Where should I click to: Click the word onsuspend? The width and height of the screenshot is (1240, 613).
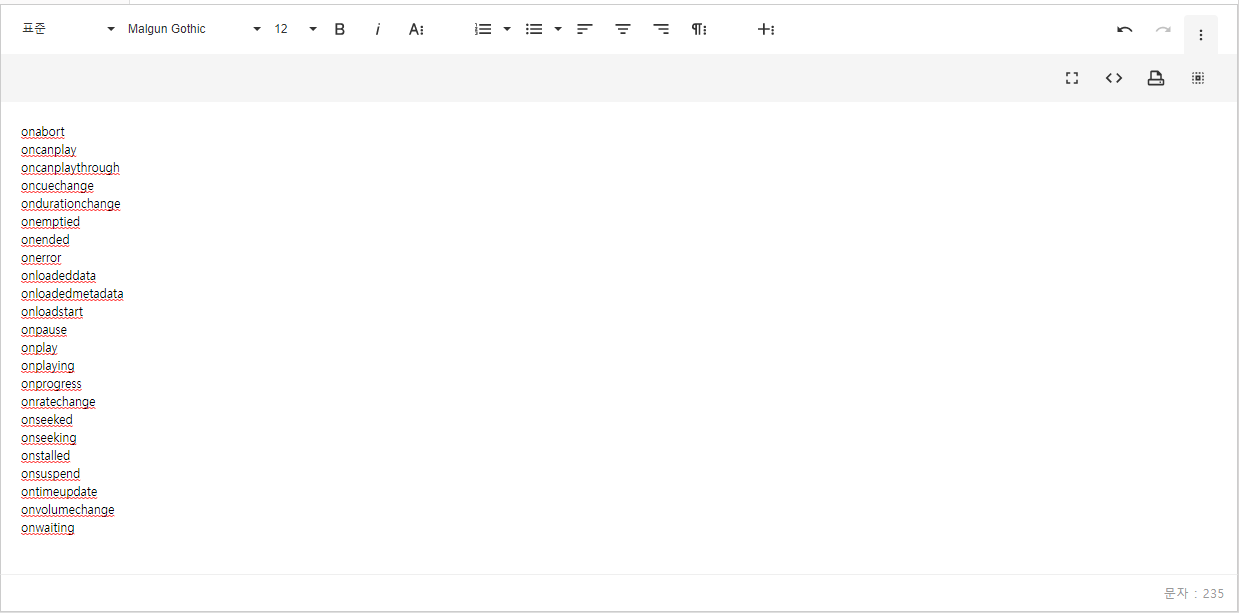51,474
